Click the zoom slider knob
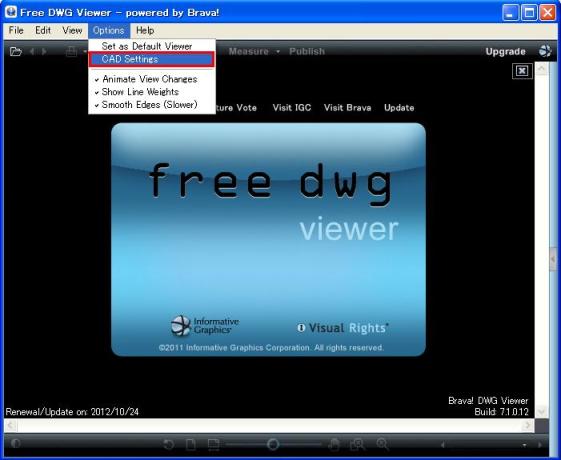Screen dimensions: 561x460 (x=273, y=444)
